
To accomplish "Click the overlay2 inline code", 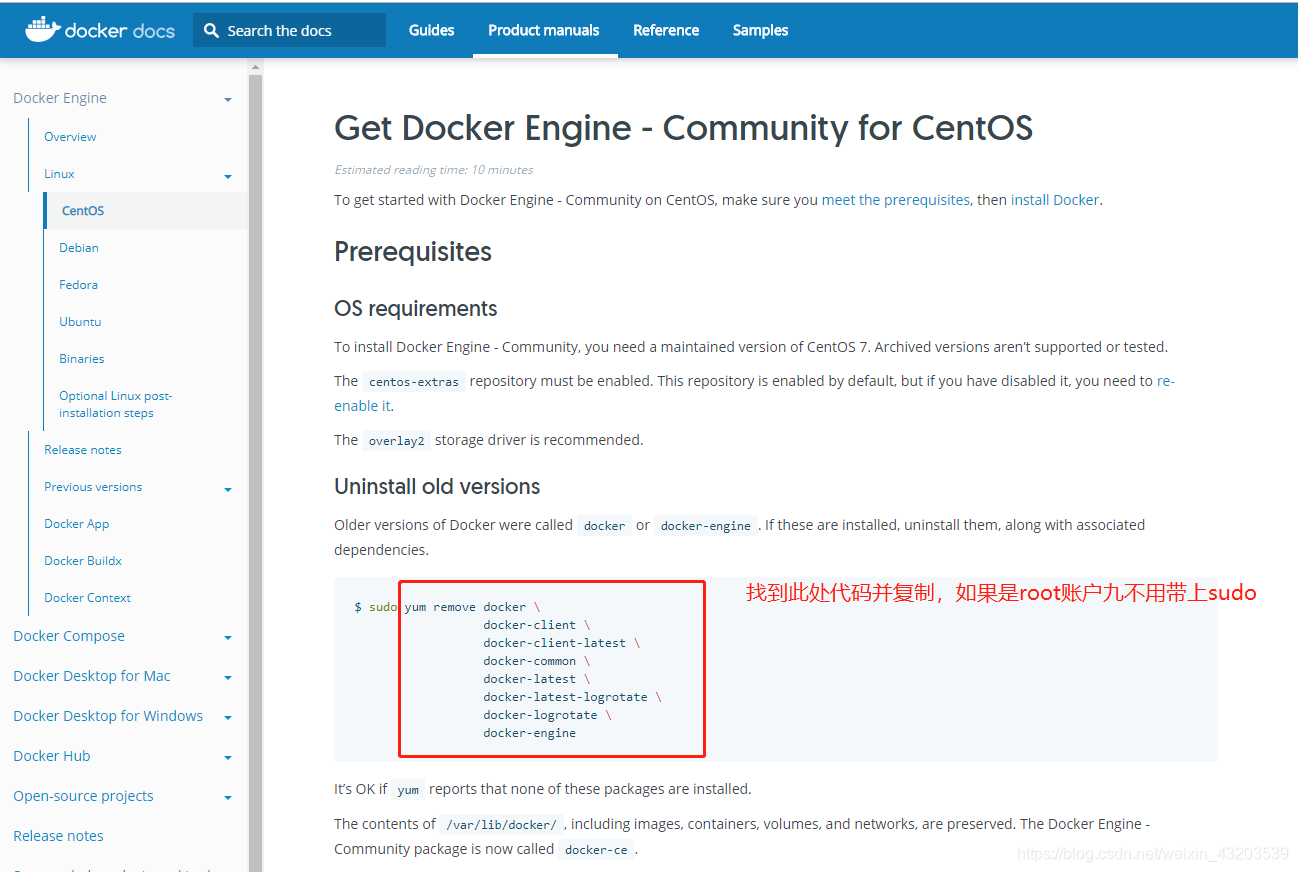I will [x=396, y=441].
